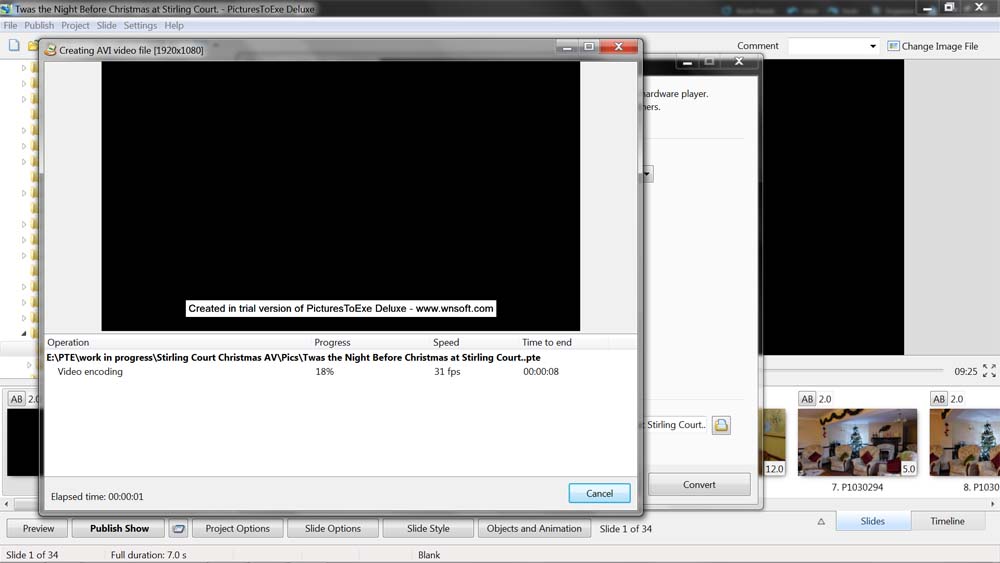This screenshot has height=563, width=1000.
Task: Switch to the Slides tab
Action: pyautogui.click(x=872, y=521)
